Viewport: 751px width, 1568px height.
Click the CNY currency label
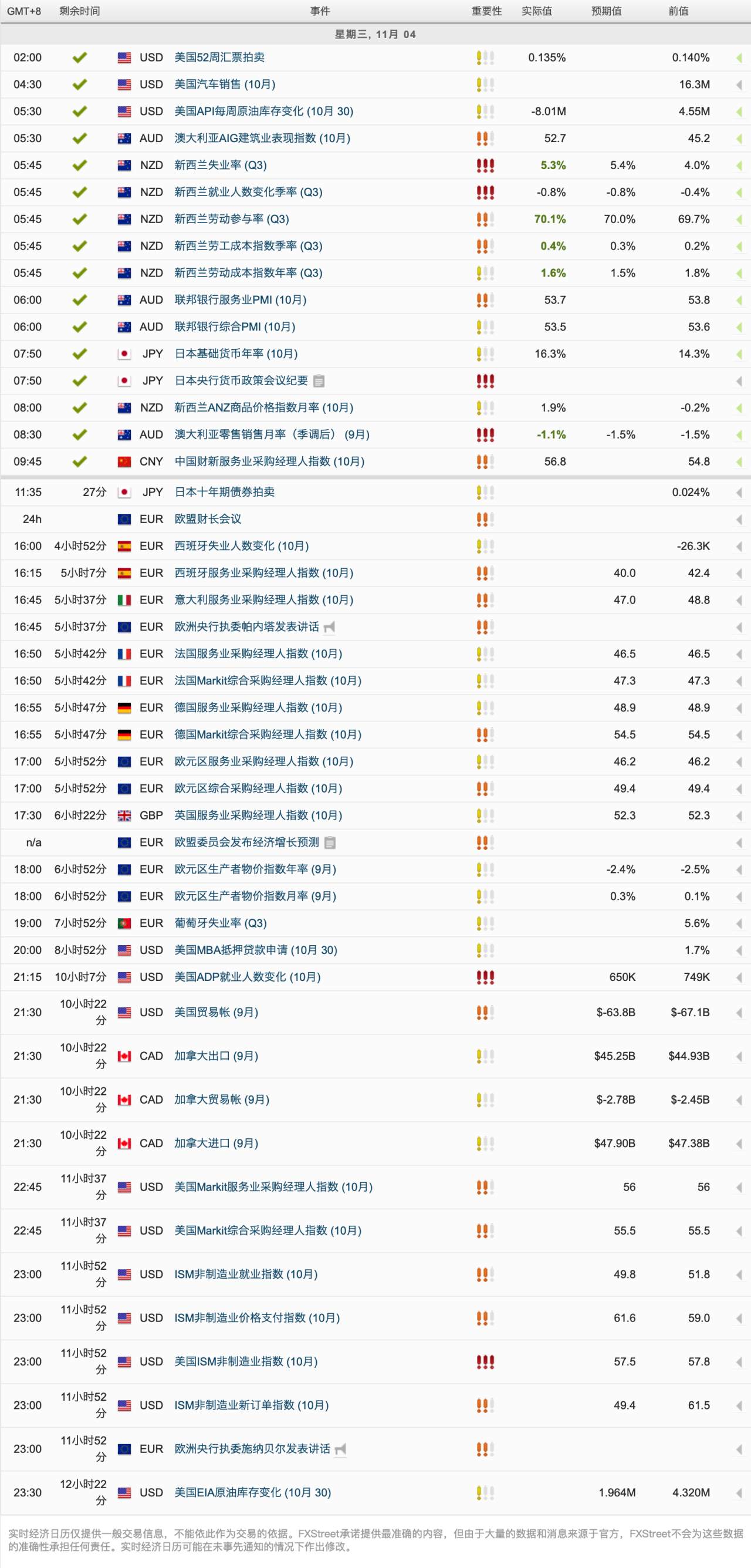tap(151, 461)
